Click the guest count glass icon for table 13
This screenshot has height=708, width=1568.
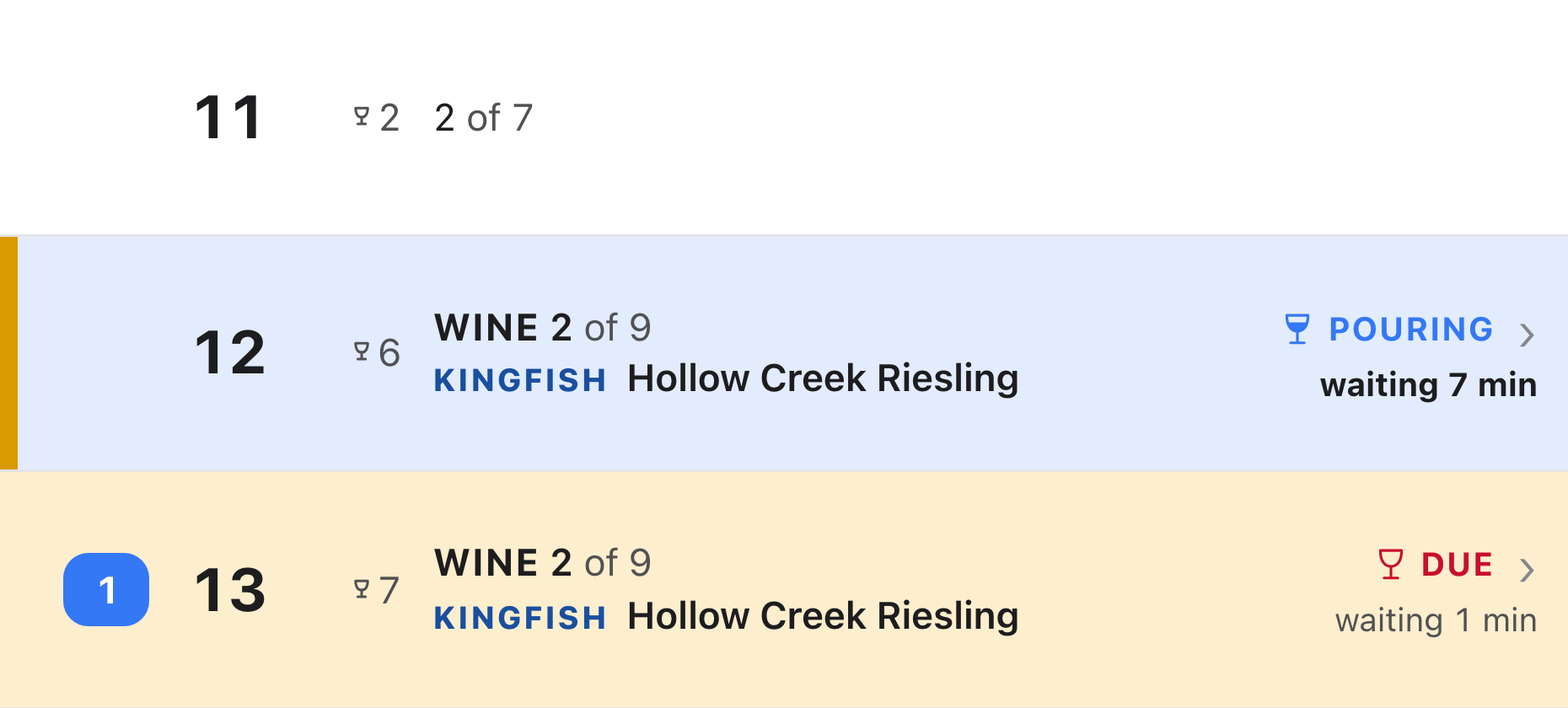(362, 589)
